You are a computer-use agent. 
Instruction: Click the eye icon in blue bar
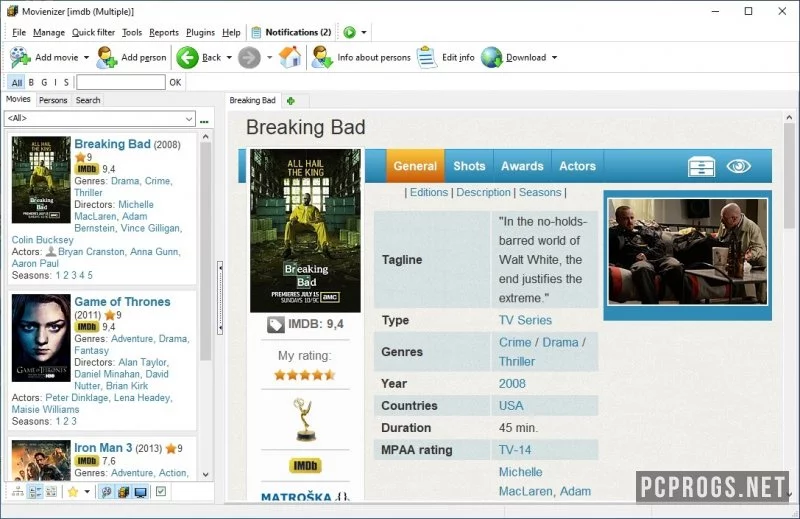tap(738, 166)
